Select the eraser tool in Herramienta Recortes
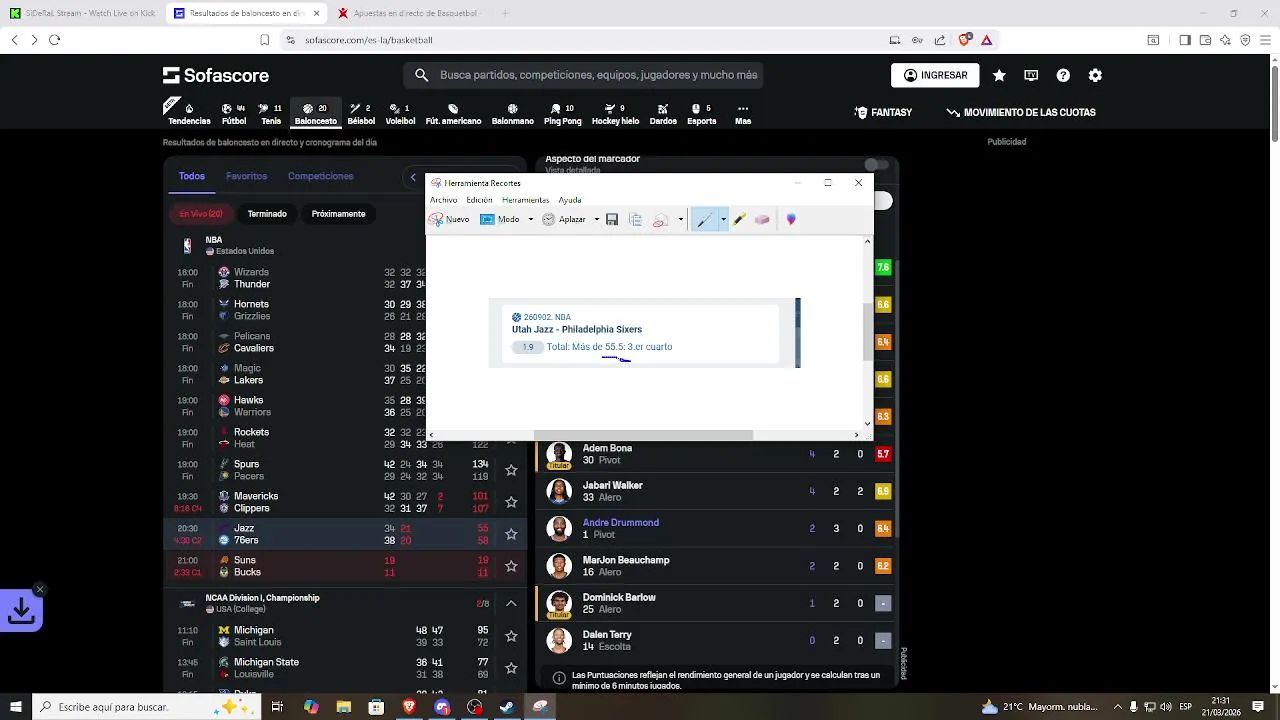 tap(762, 219)
